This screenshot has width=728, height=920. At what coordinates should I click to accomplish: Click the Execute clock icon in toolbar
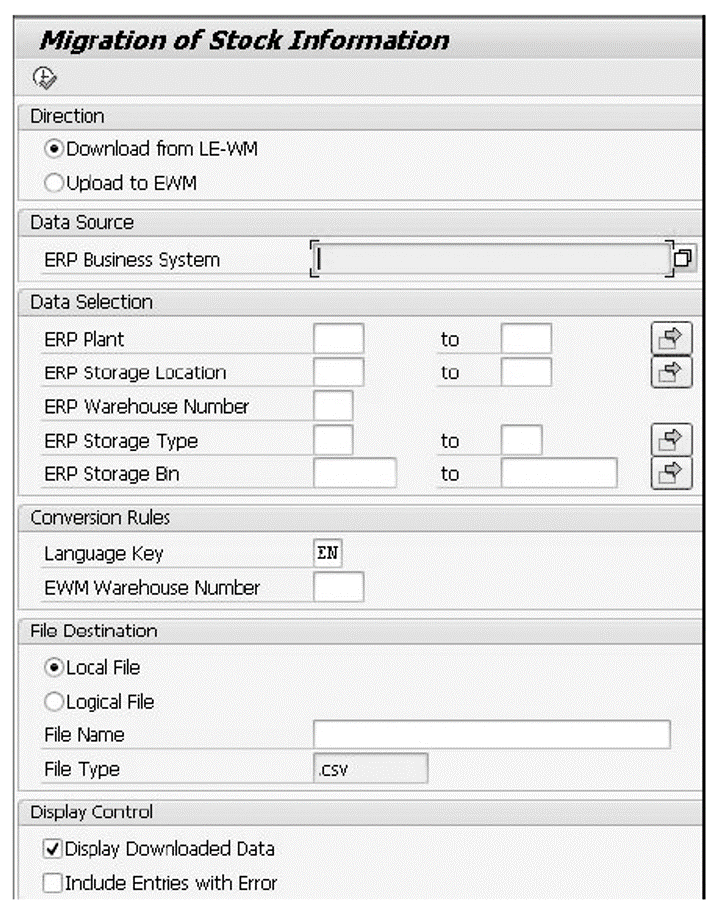point(44,77)
